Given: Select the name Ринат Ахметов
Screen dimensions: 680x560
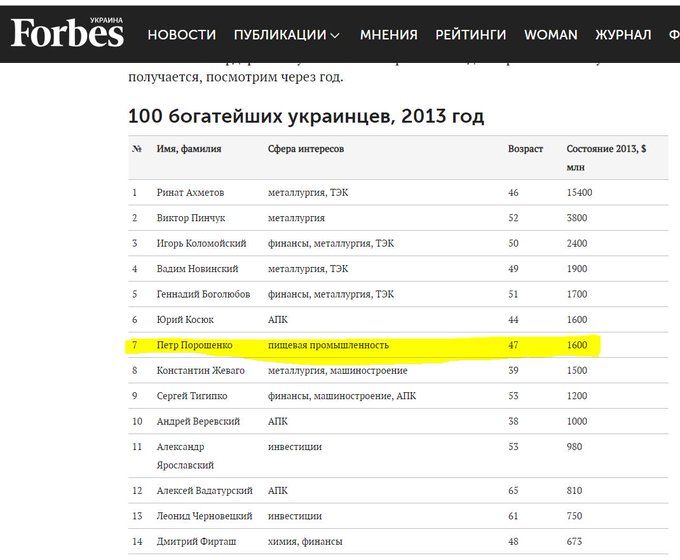Looking at the screenshot, I should [x=190, y=193].
